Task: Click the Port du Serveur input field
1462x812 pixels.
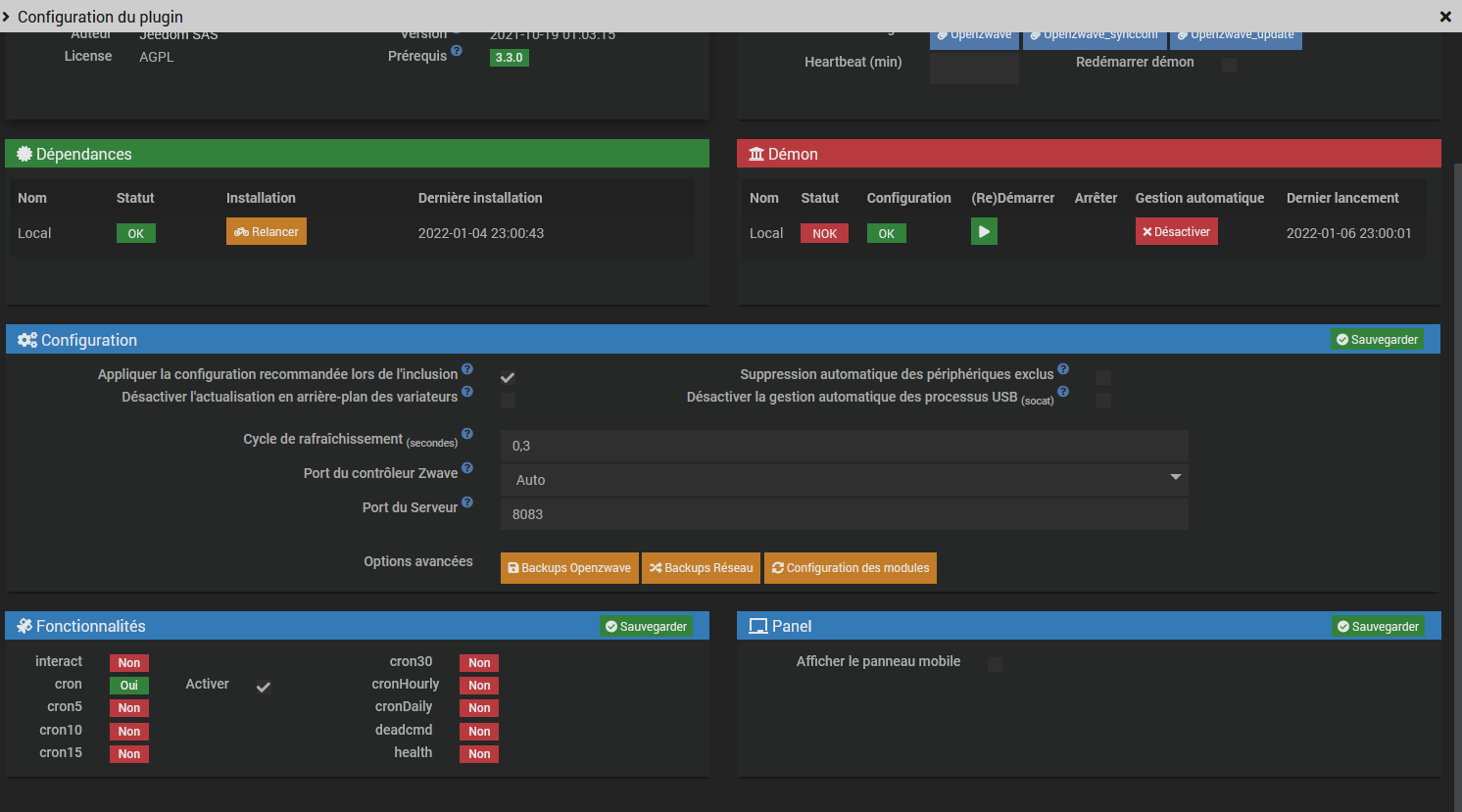Action: point(844,514)
